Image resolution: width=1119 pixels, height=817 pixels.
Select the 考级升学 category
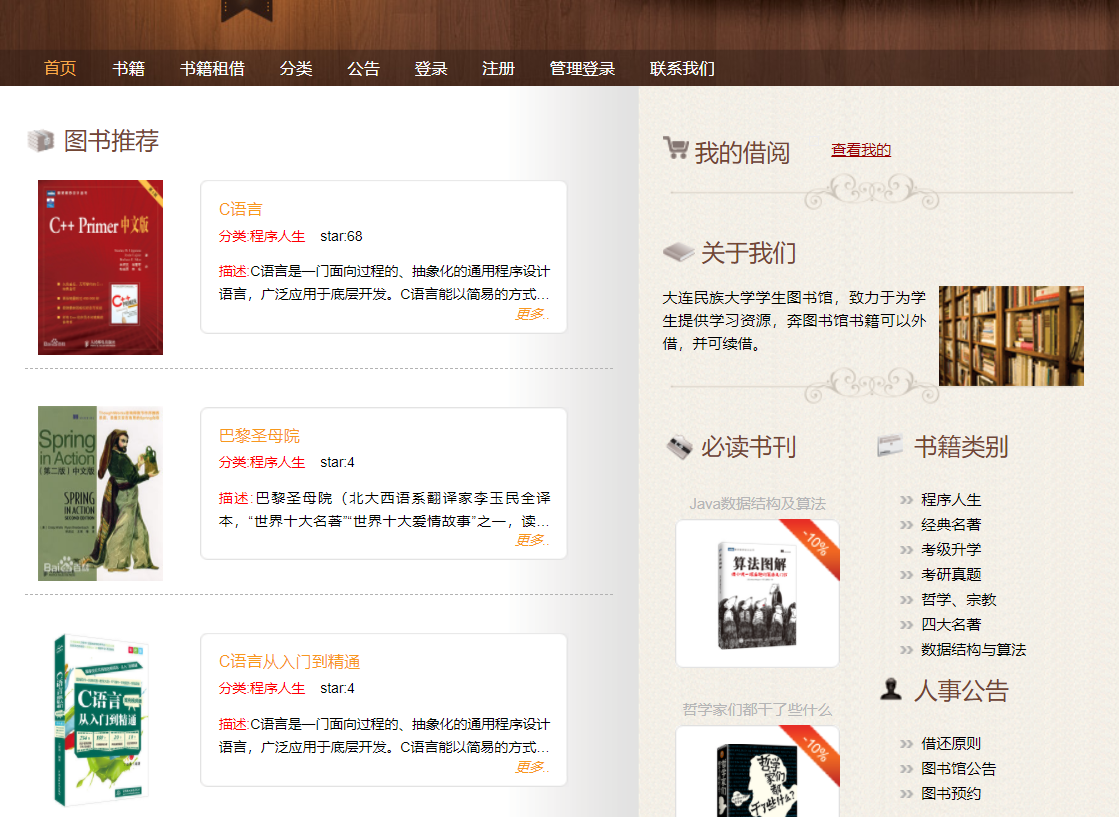[951, 549]
